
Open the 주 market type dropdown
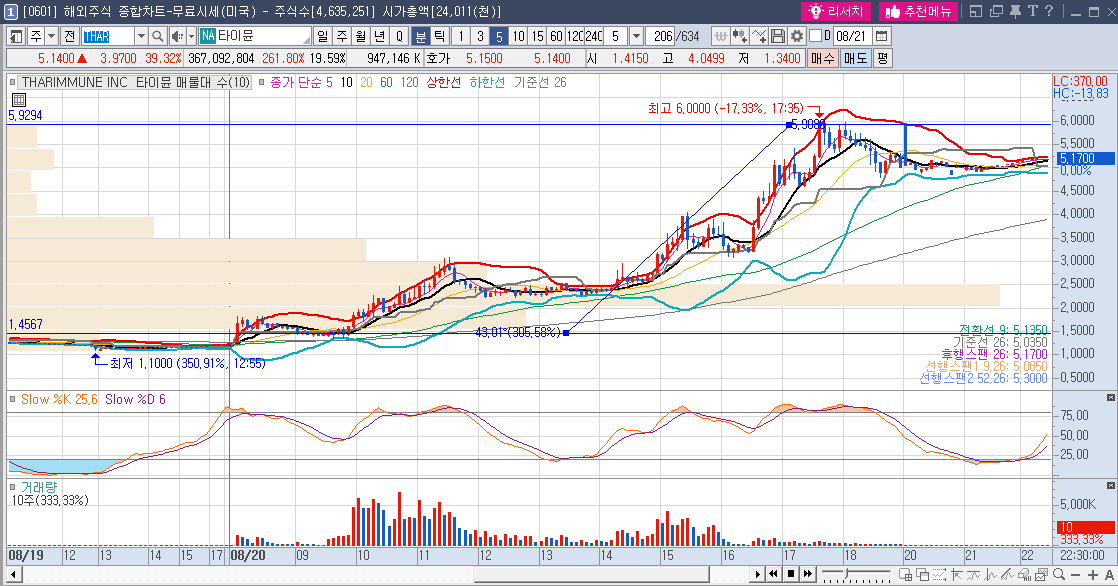point(51,36)
